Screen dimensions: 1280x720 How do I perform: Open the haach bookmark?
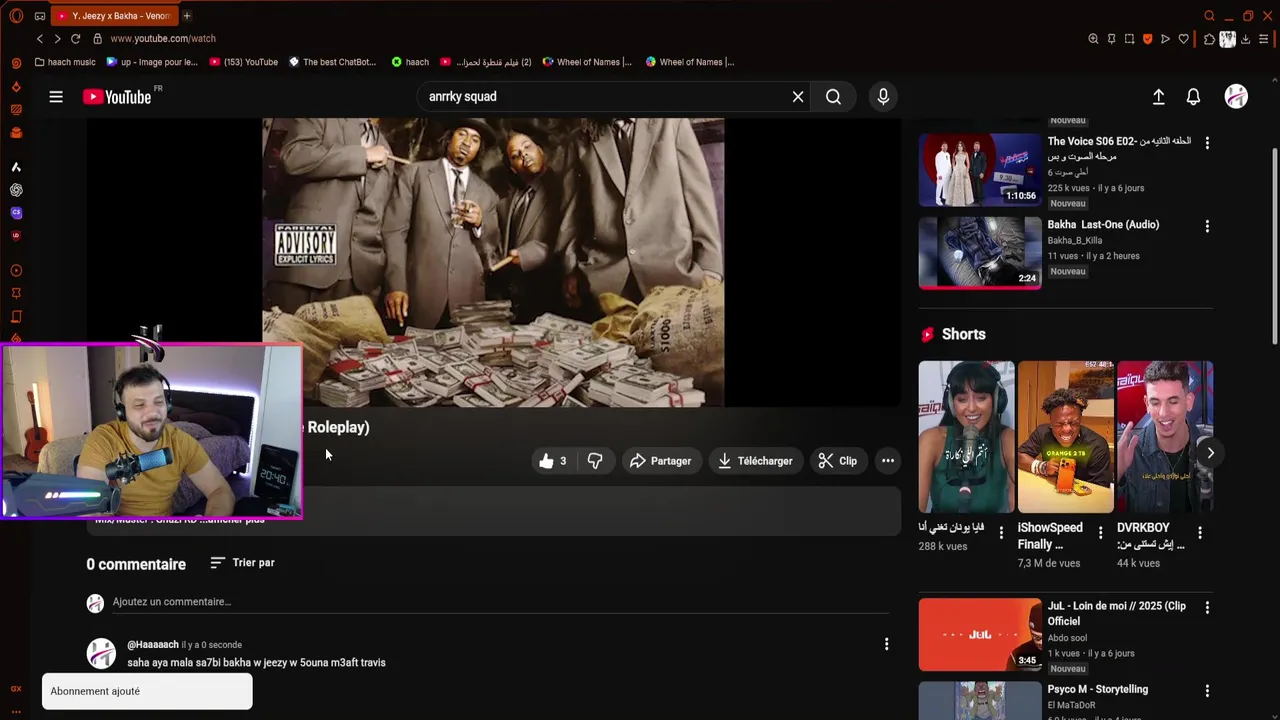[x=410, y=62]
